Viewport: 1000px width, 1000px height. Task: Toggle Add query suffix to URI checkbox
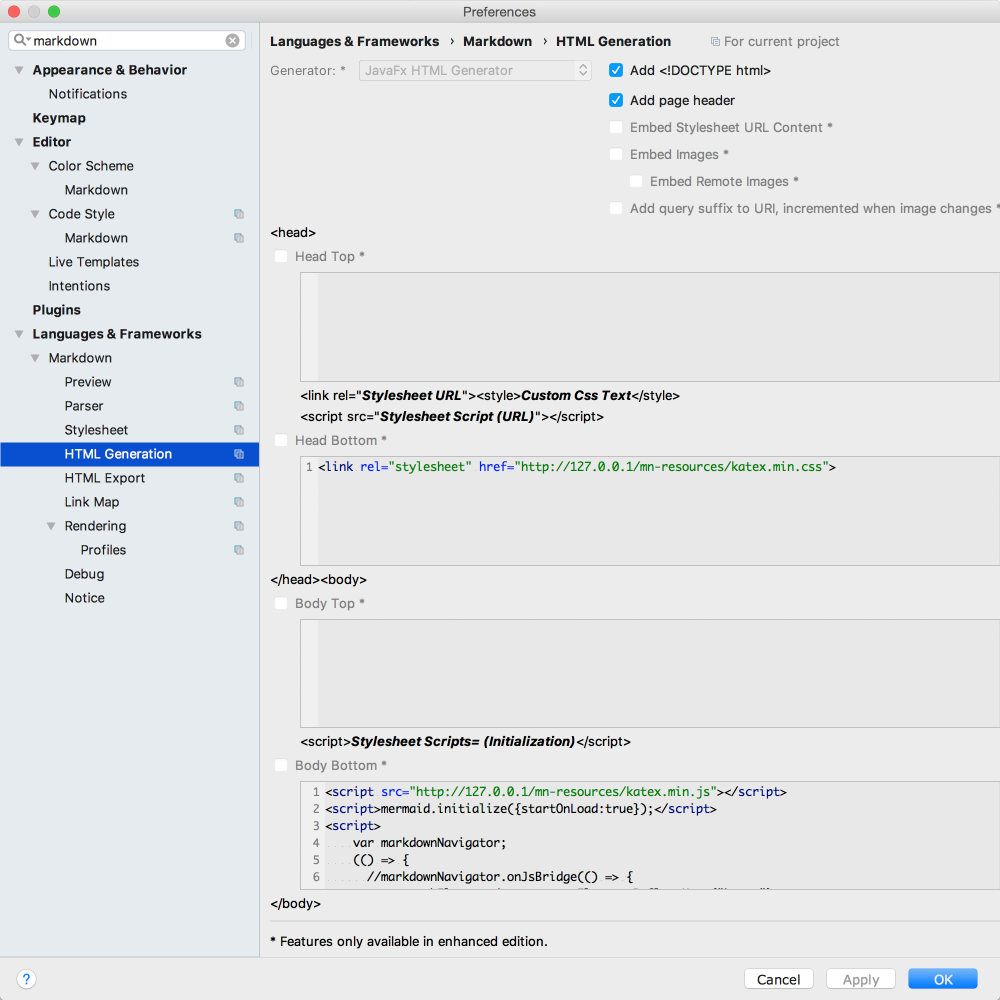[x=615, y=209]
